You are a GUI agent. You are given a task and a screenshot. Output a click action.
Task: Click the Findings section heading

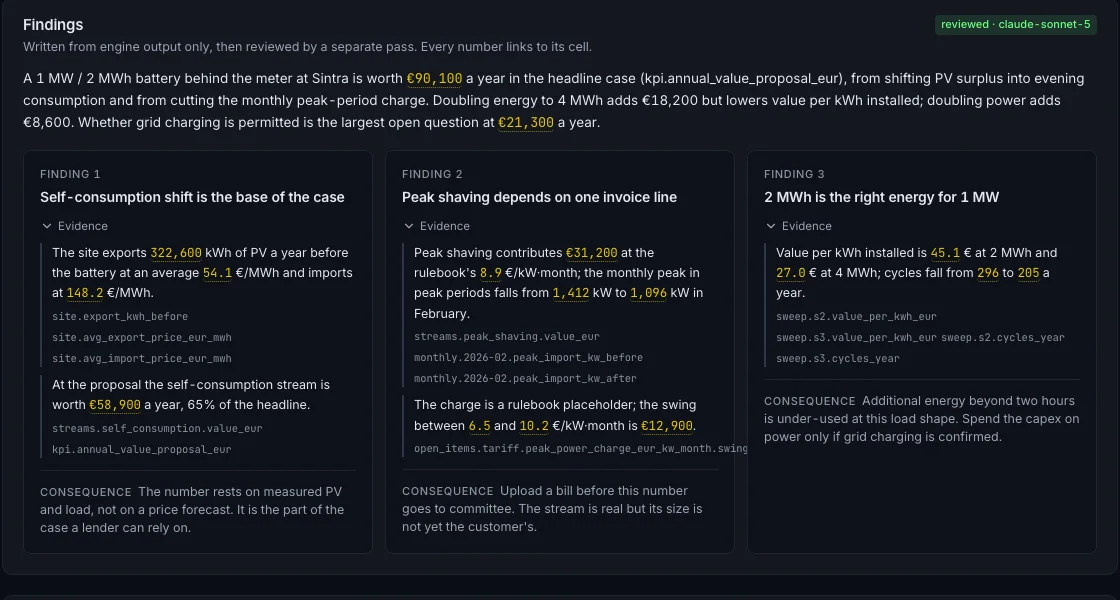click(53, 24)
